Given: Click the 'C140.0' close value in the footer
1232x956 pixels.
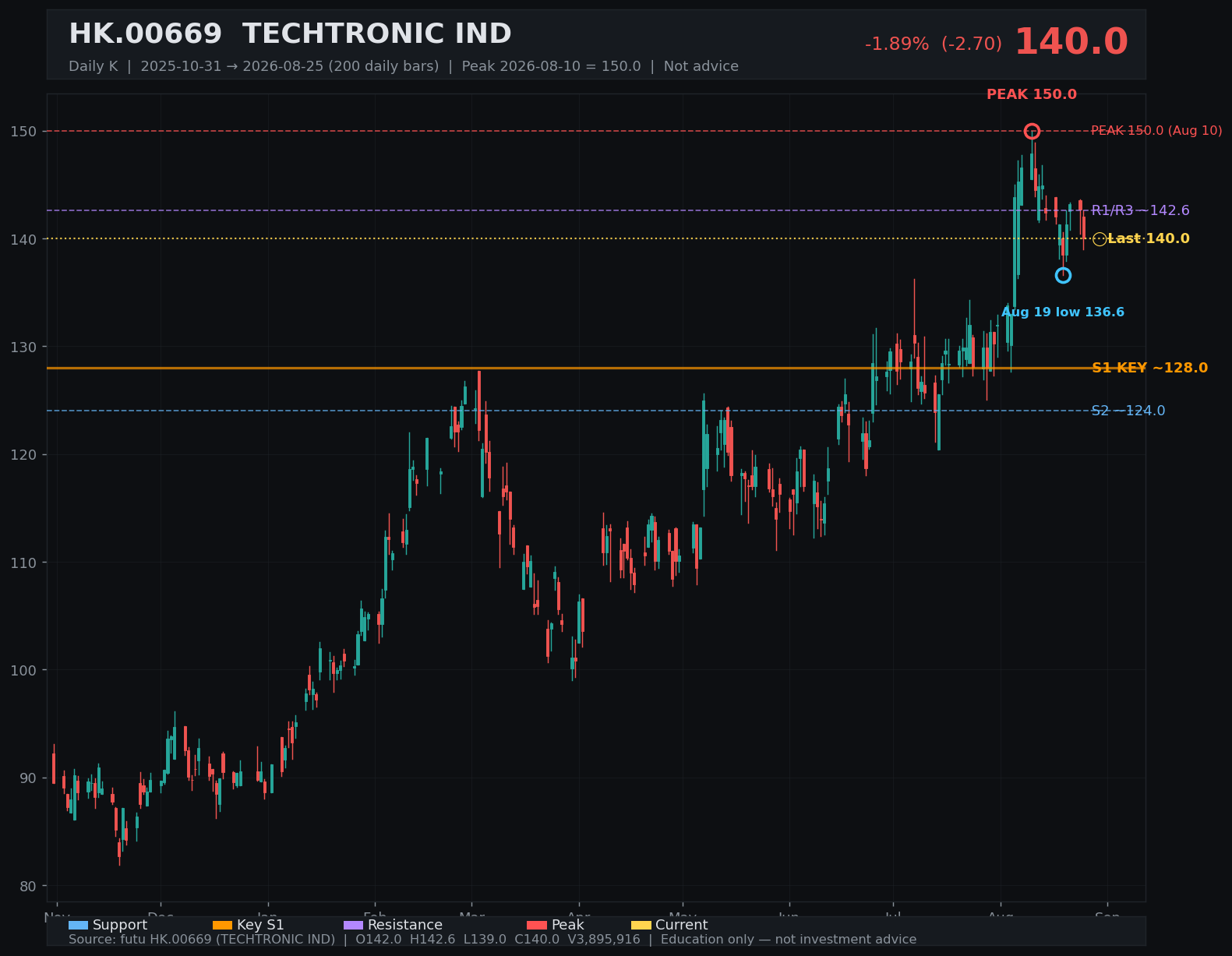Looking at the screenshot, I should [537, 940].
